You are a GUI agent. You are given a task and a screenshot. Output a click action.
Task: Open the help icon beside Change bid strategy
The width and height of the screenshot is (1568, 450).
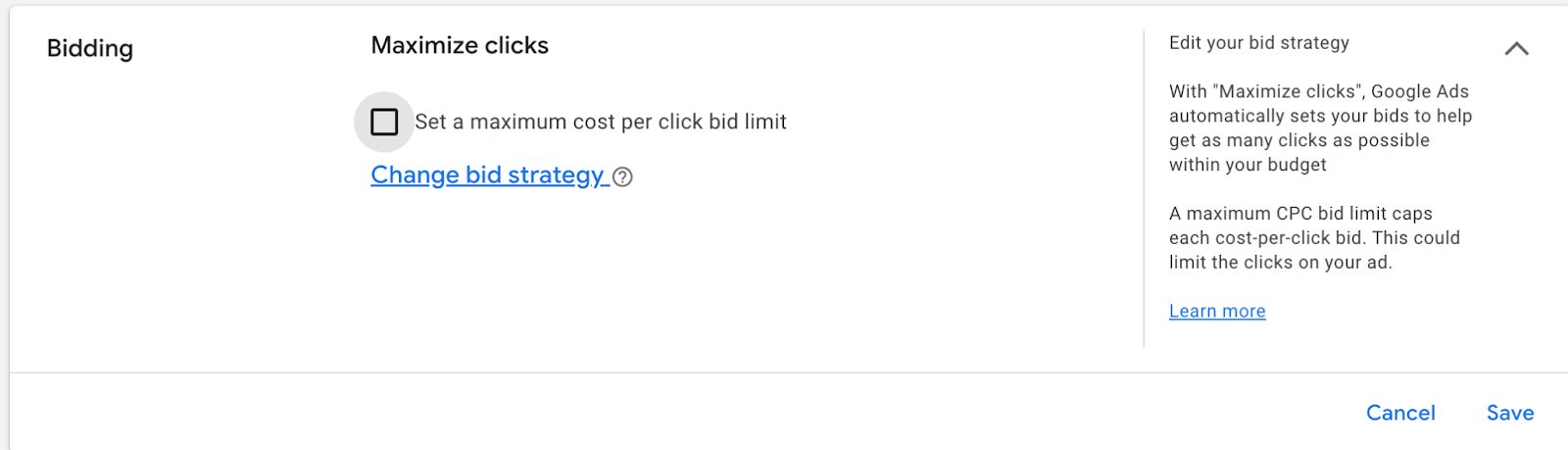pos(622,176)
